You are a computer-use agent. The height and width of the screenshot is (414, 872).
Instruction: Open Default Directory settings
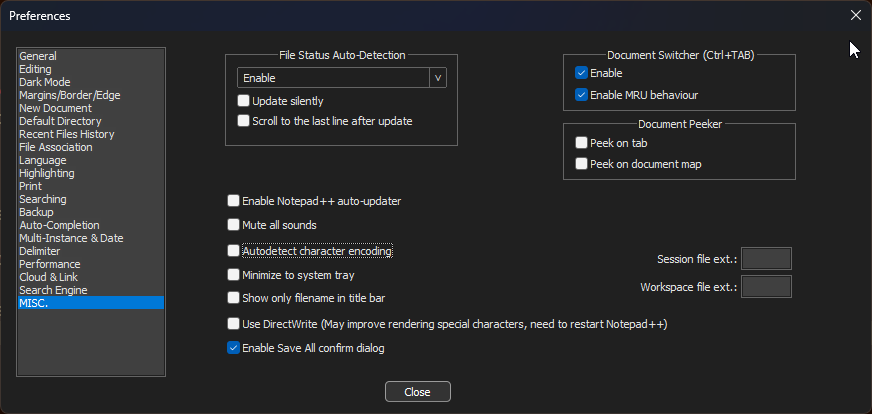click(91, 121)
